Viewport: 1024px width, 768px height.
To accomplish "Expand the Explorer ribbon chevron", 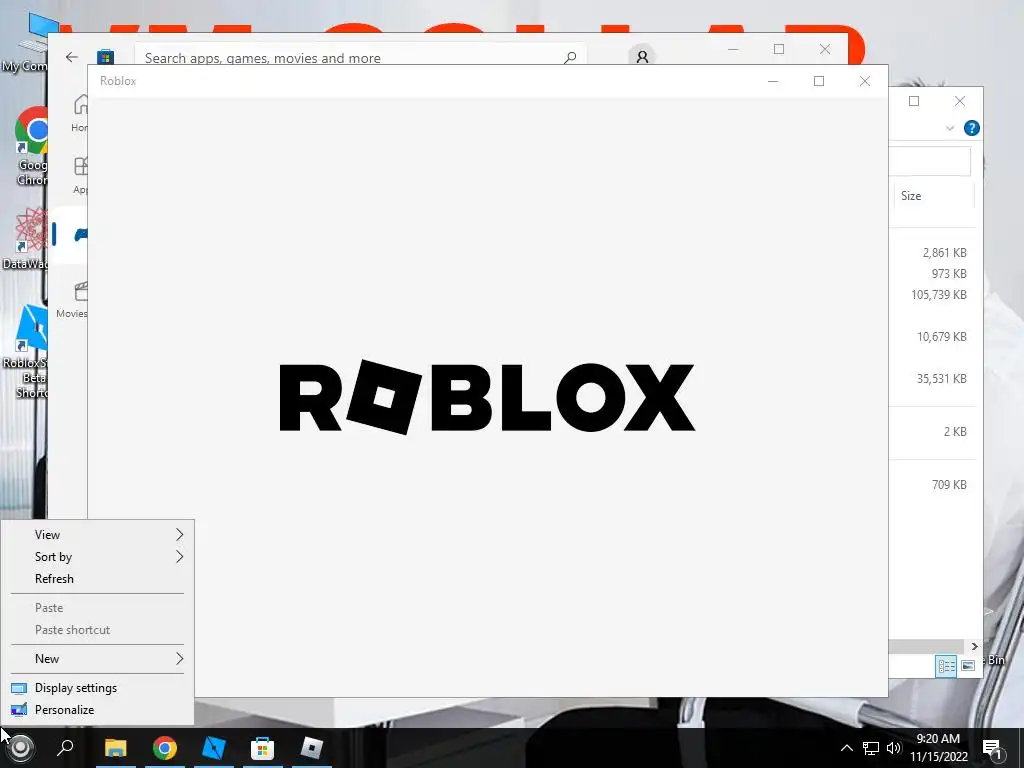I will coord(950,128).
